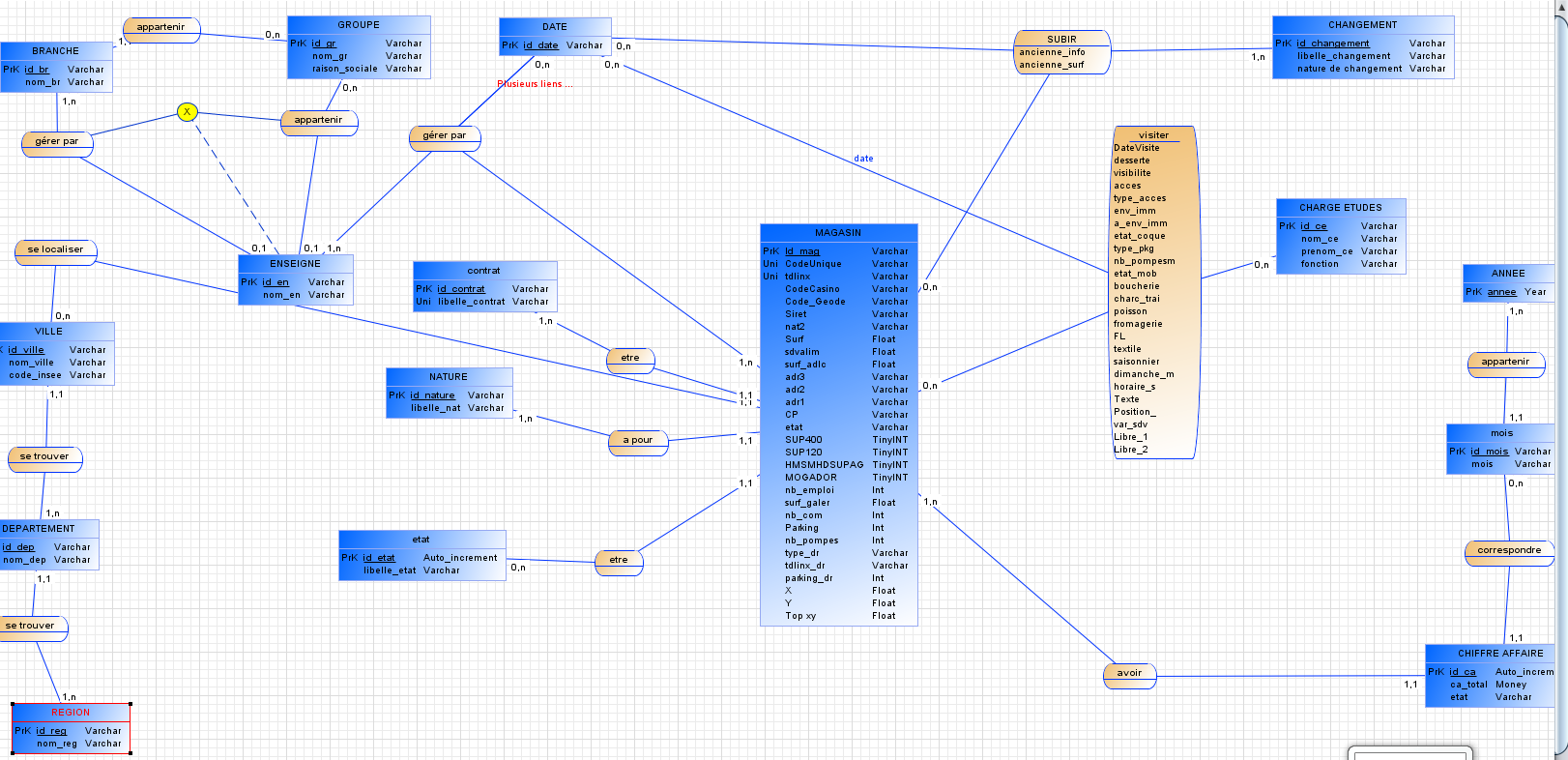This screenshot has width=1568, height=760.
Task: Select DateVisite in visiter association
Action: click(1137, 148)
